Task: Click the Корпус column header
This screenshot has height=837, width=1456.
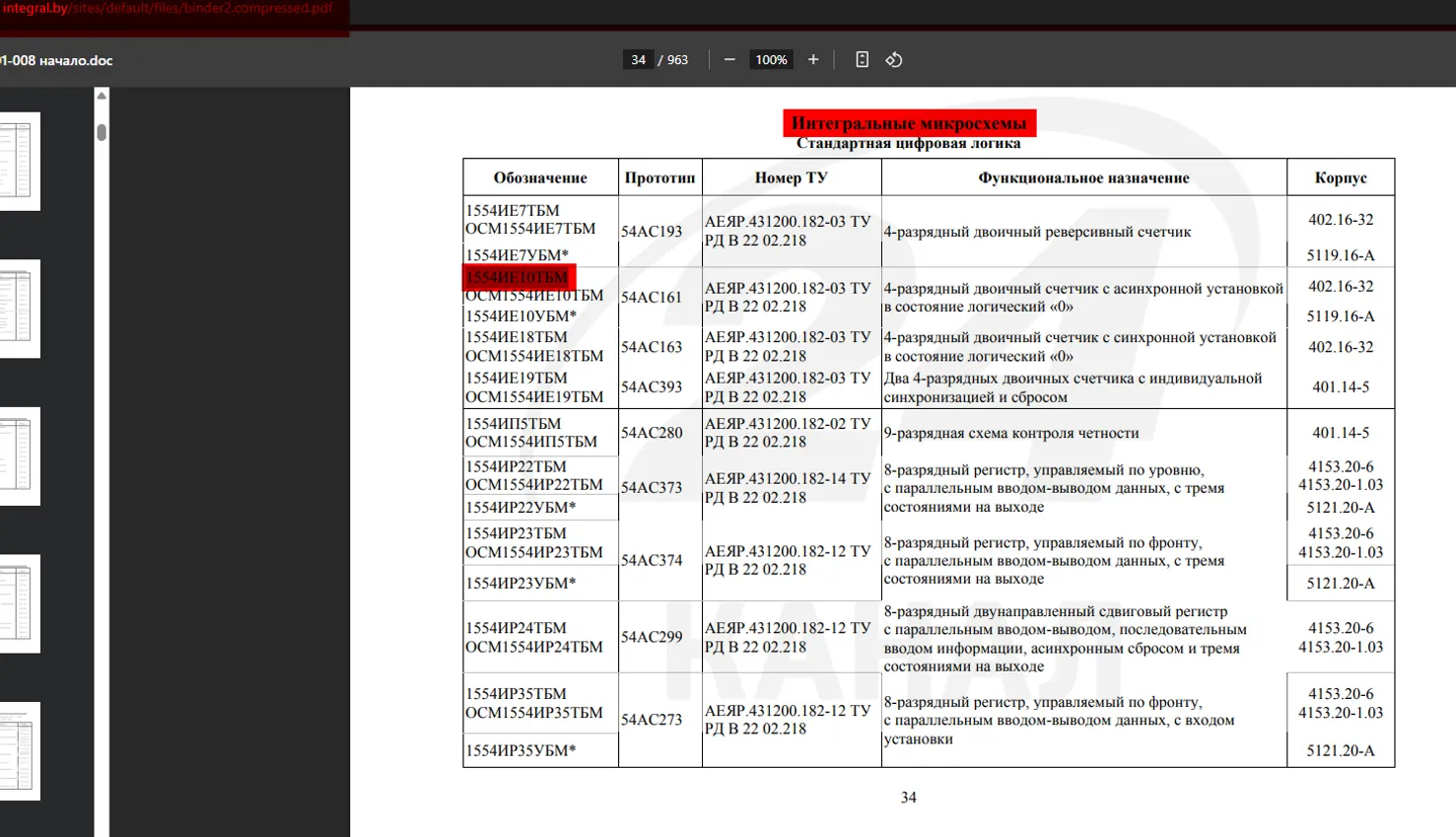Action: coord(1340,177)
